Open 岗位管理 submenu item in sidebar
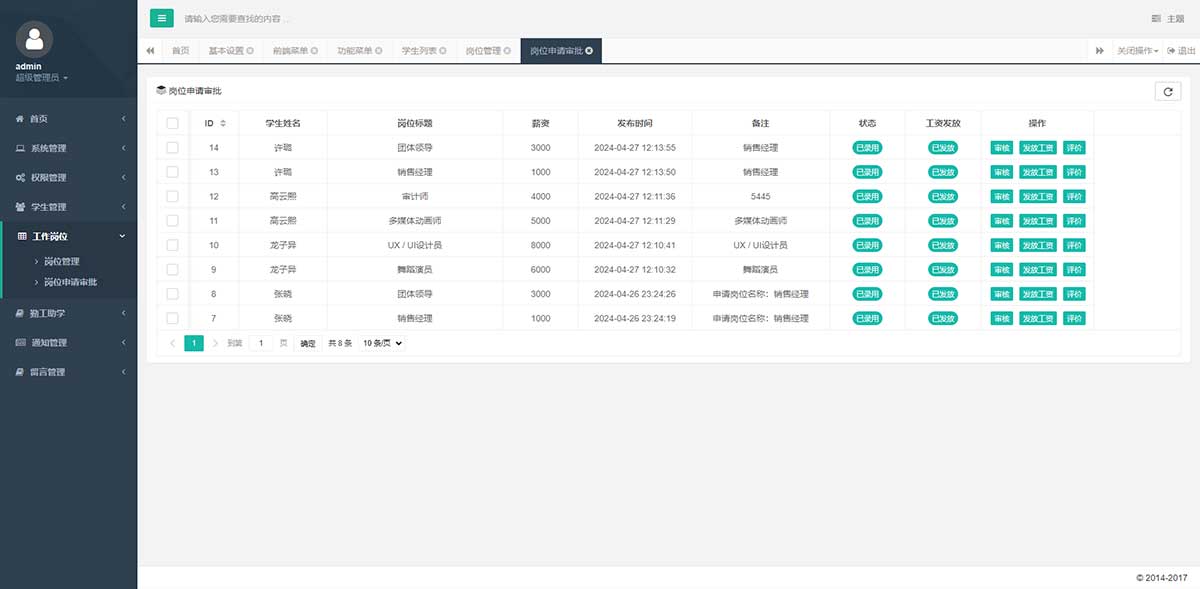Screen dimensions: 1200x589 pos(62,261)
